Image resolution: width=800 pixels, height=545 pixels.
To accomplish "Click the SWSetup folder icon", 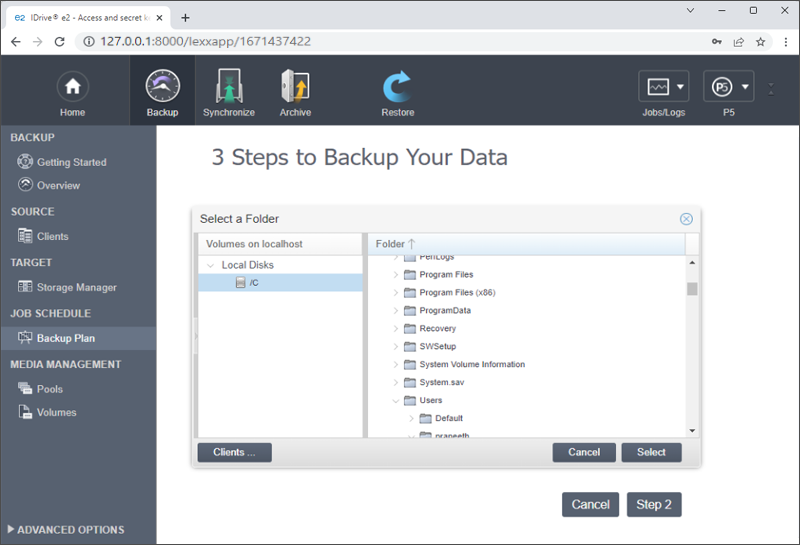I will [410, 346].
